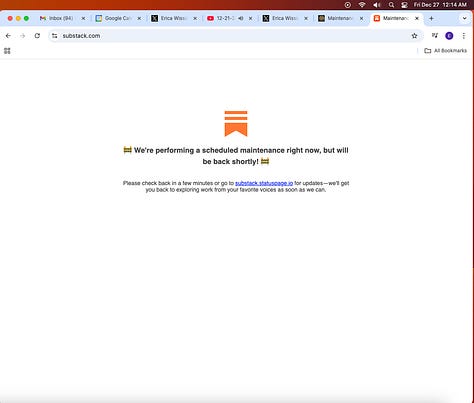
Task: Minimize window with the yellow button
Action: click(18, 18)
